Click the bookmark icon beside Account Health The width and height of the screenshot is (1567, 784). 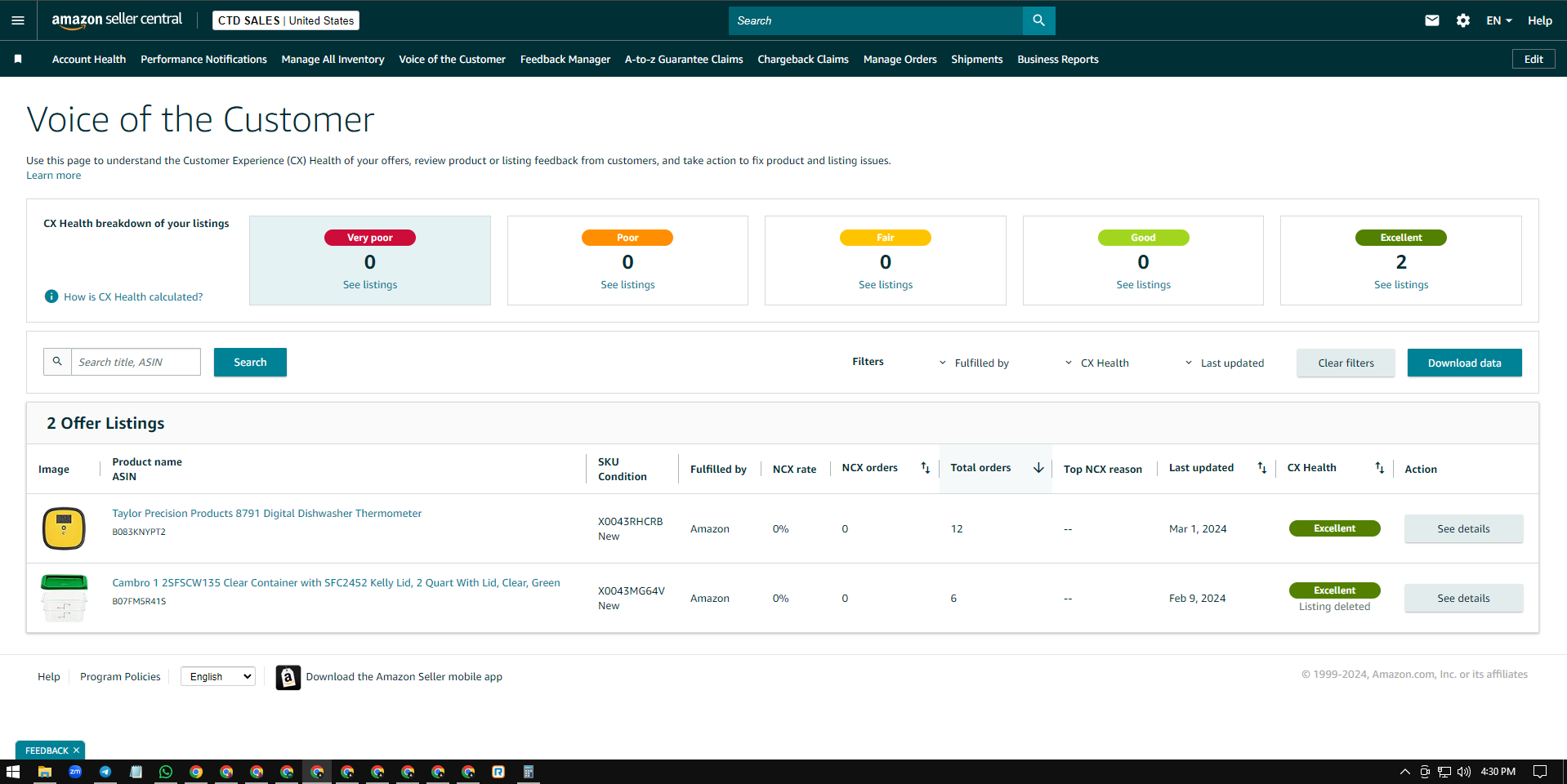tap(18, 59)
